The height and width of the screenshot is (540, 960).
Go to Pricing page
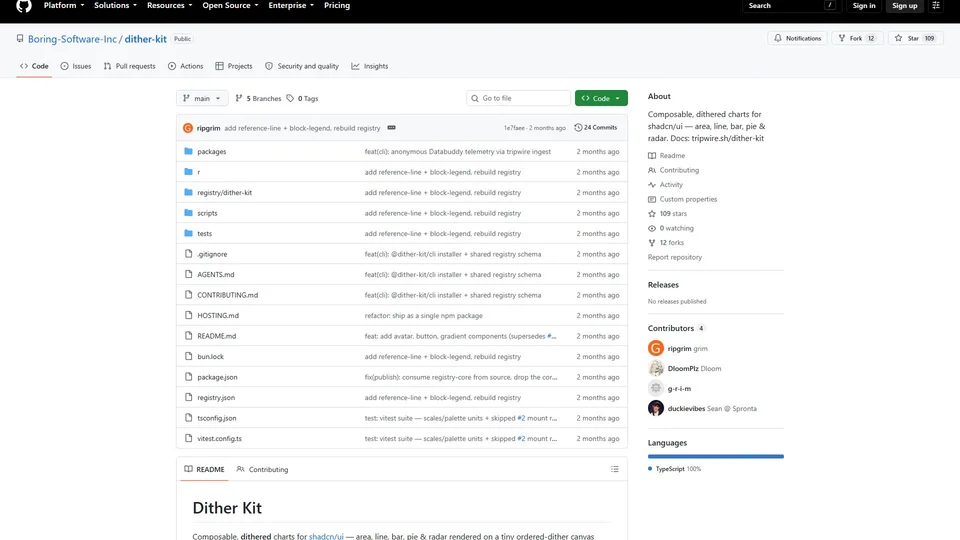(337, 6)
